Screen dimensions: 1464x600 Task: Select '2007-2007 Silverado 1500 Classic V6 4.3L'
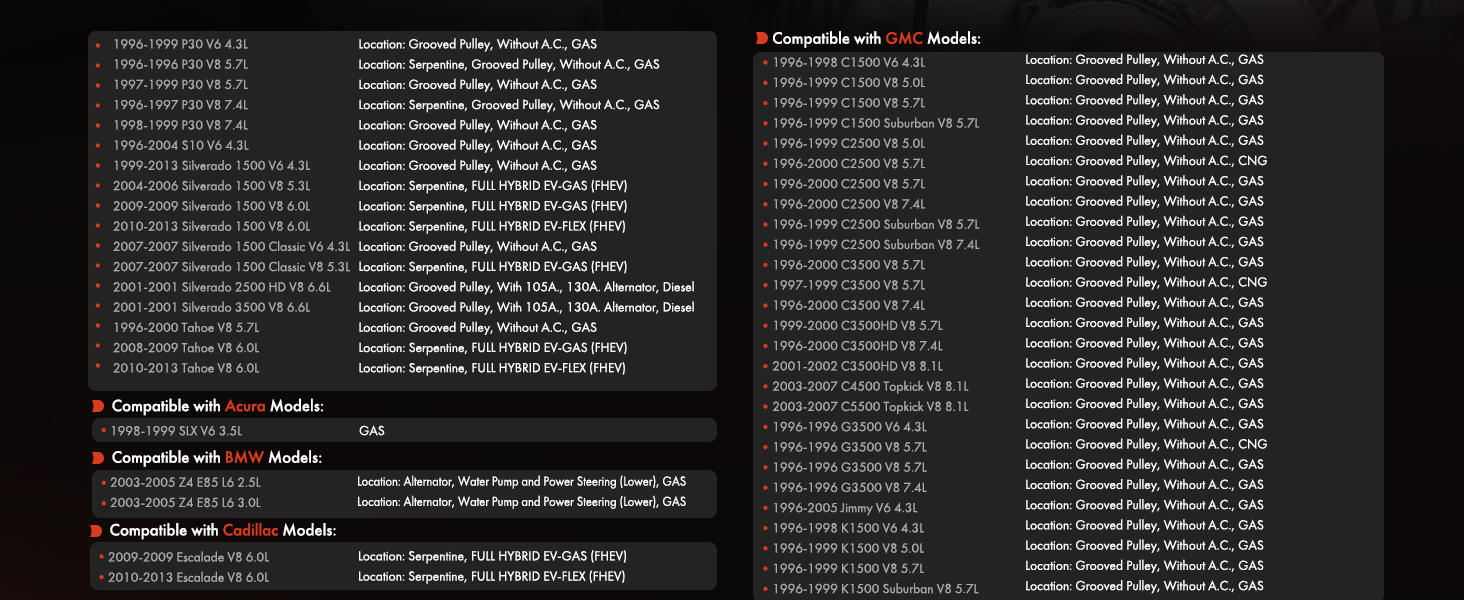coord(231,247)
